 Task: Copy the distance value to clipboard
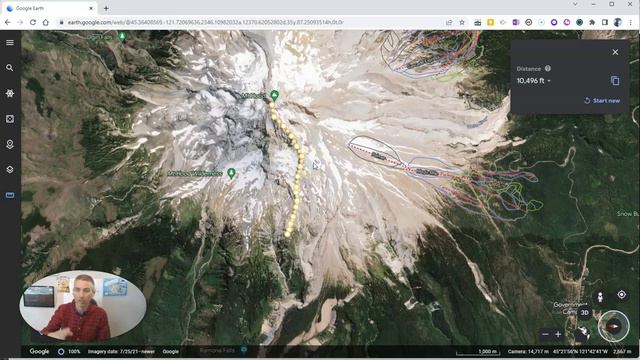click(615, 81)
